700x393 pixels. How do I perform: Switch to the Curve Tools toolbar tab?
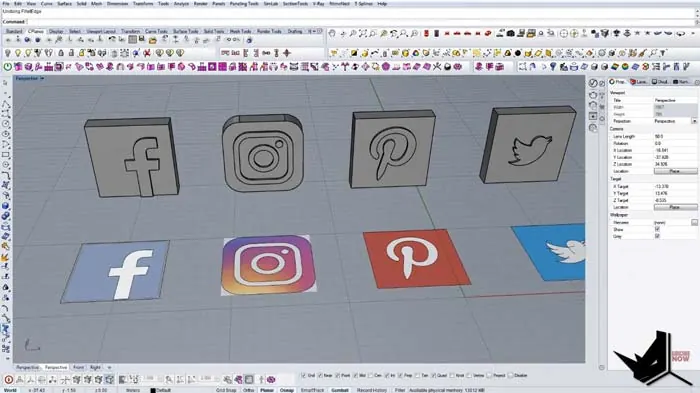(156, 31)
